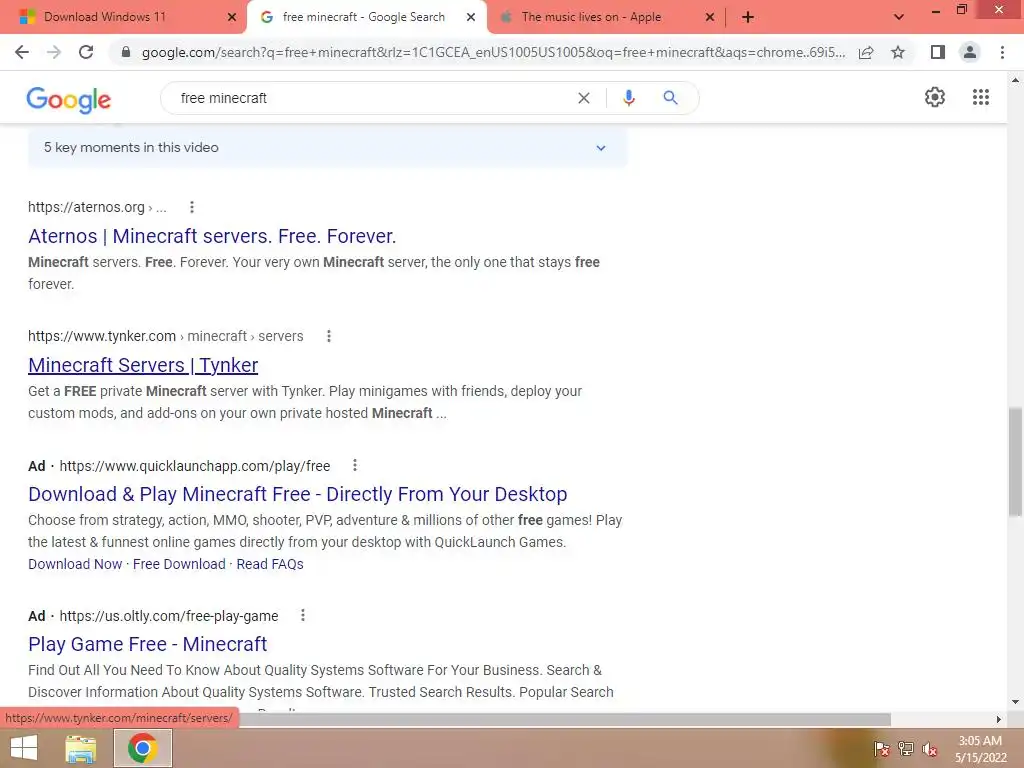This screenshot has height=768, width=1024.
Task: Click the https://aternos.org breadcrumb
Action: point(86,207)
